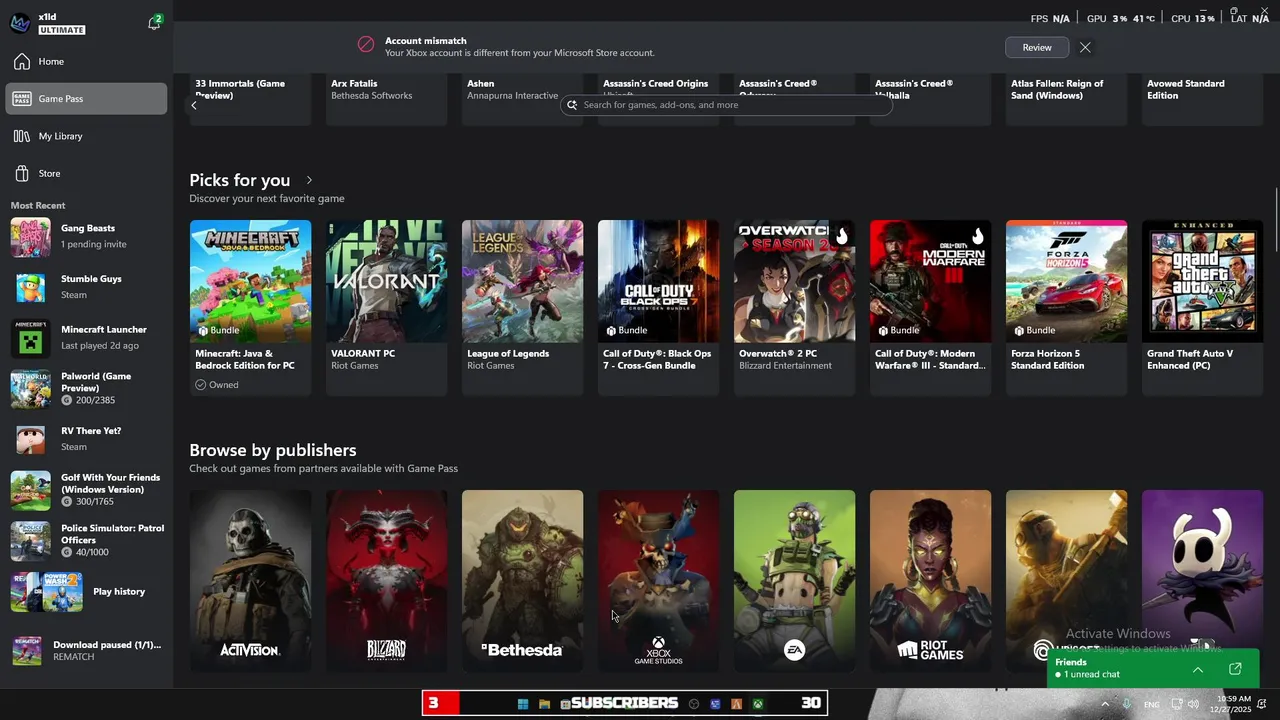Expand the Friends chat panel chevron
The height and width of the screenshot is (720, 1280).
pos(1198,669)
